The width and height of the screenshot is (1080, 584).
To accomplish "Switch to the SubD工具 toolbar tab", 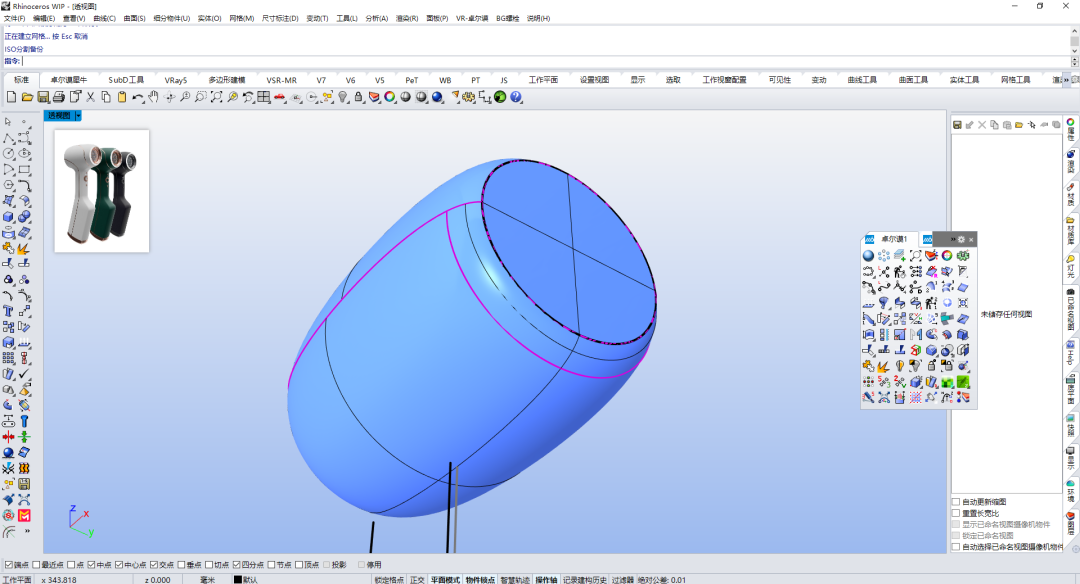I will 126,80.
